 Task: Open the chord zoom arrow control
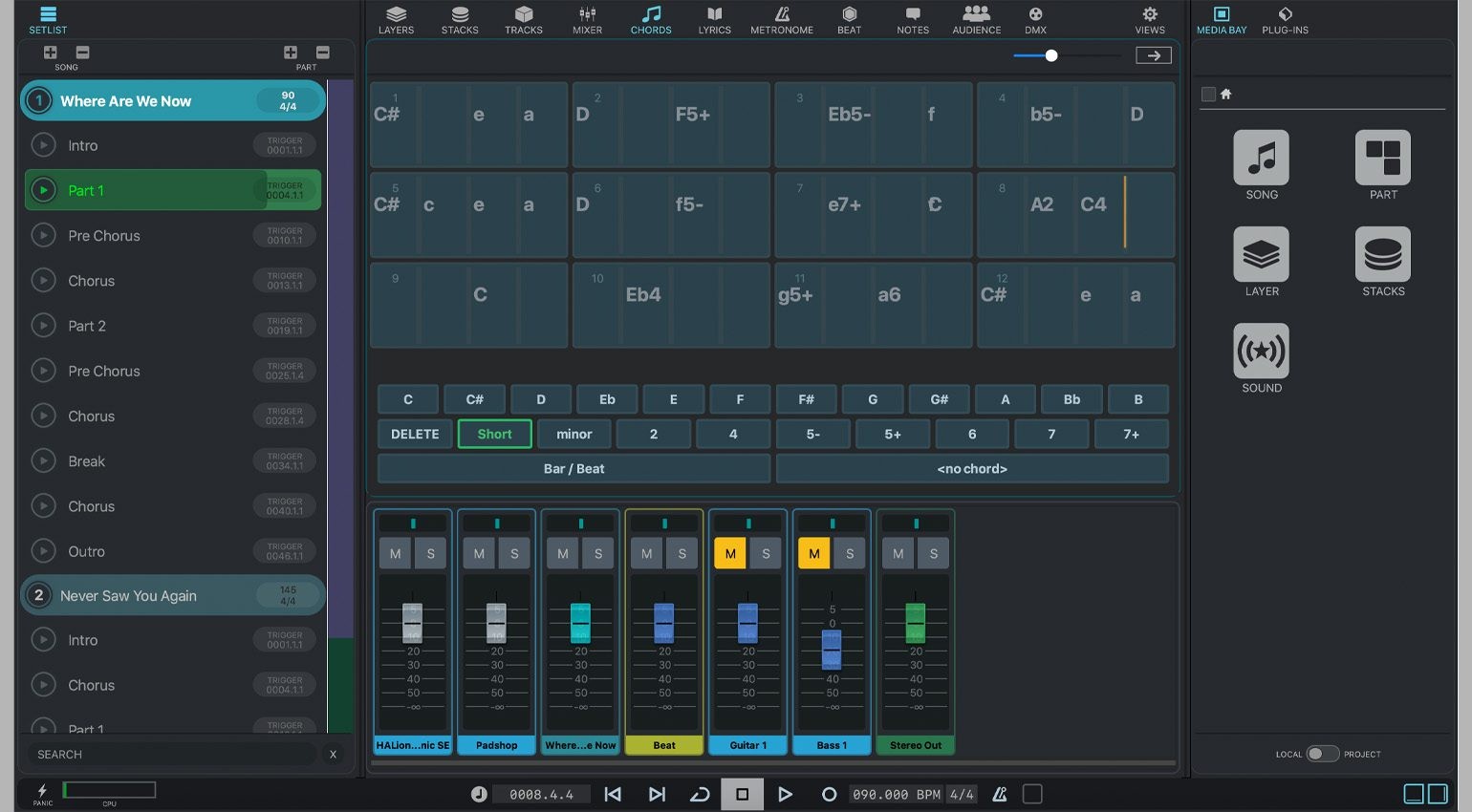point(1153,54)
